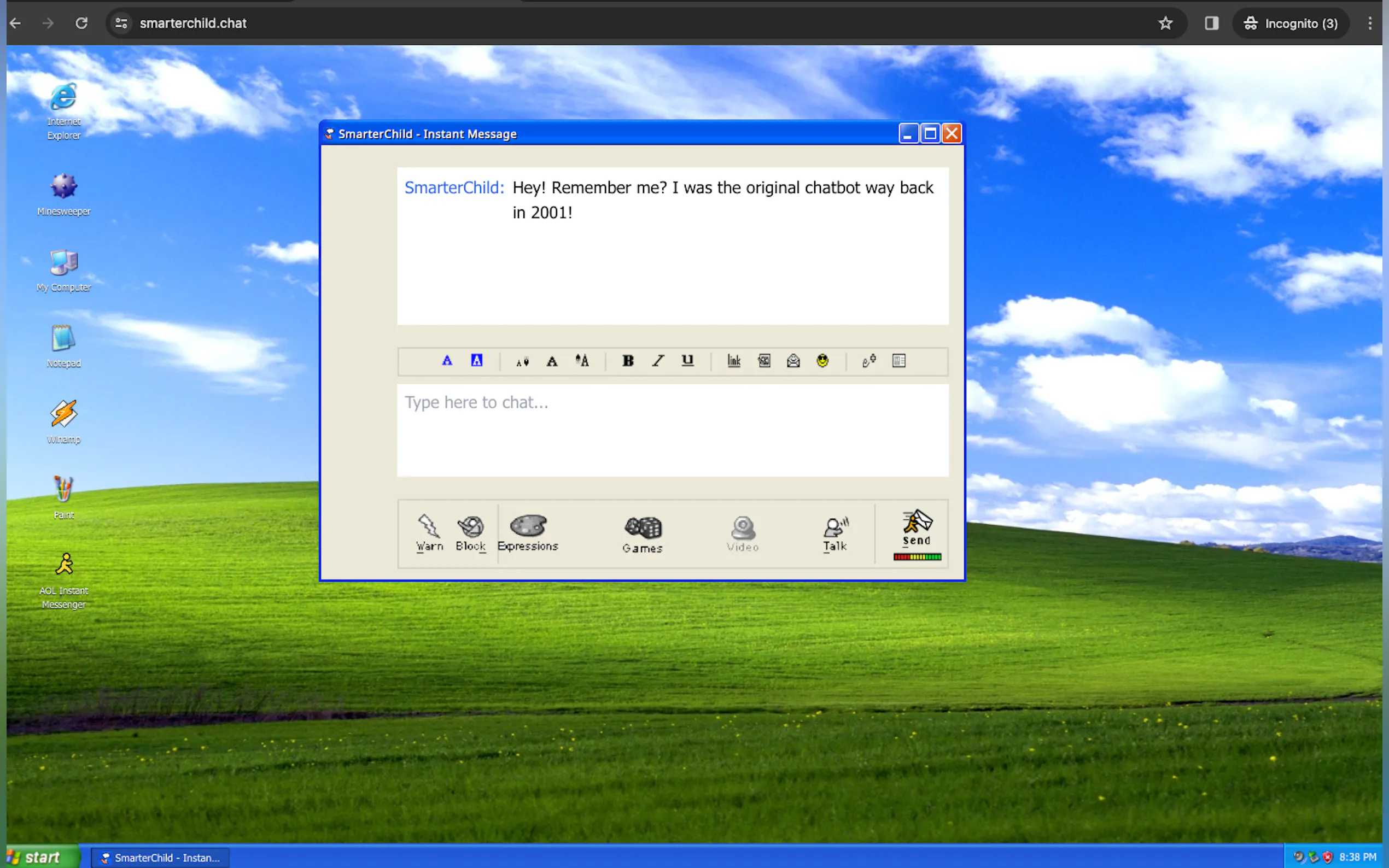Open Games with the dice icon

tap(643, 533)
